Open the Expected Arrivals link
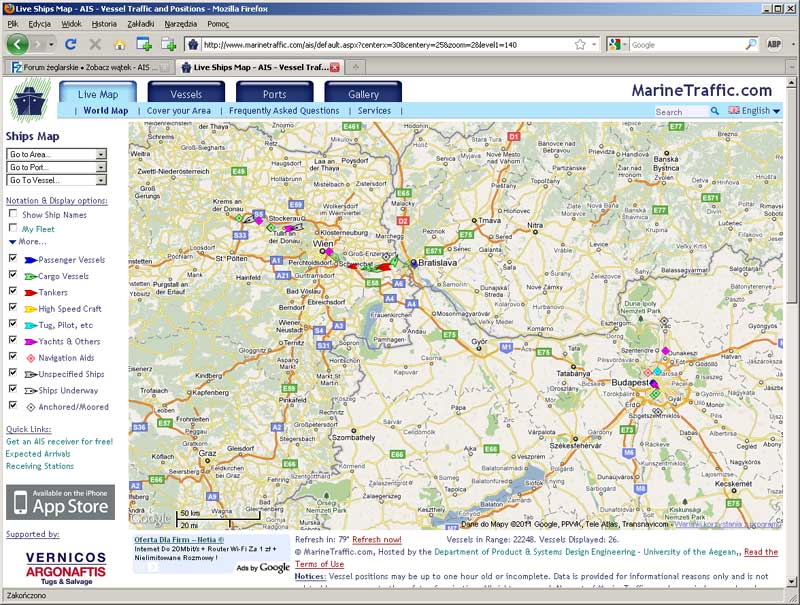 click(x=38, y=454)
